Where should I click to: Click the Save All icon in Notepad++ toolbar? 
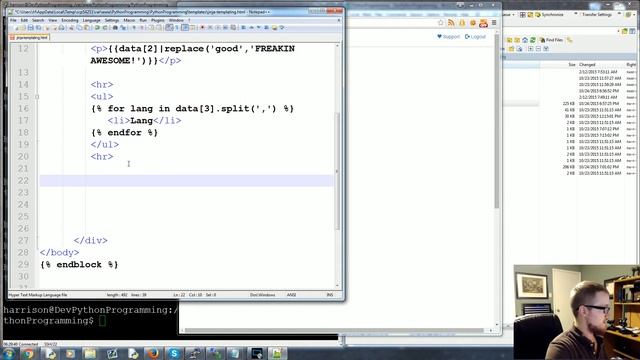click(38, 28)
